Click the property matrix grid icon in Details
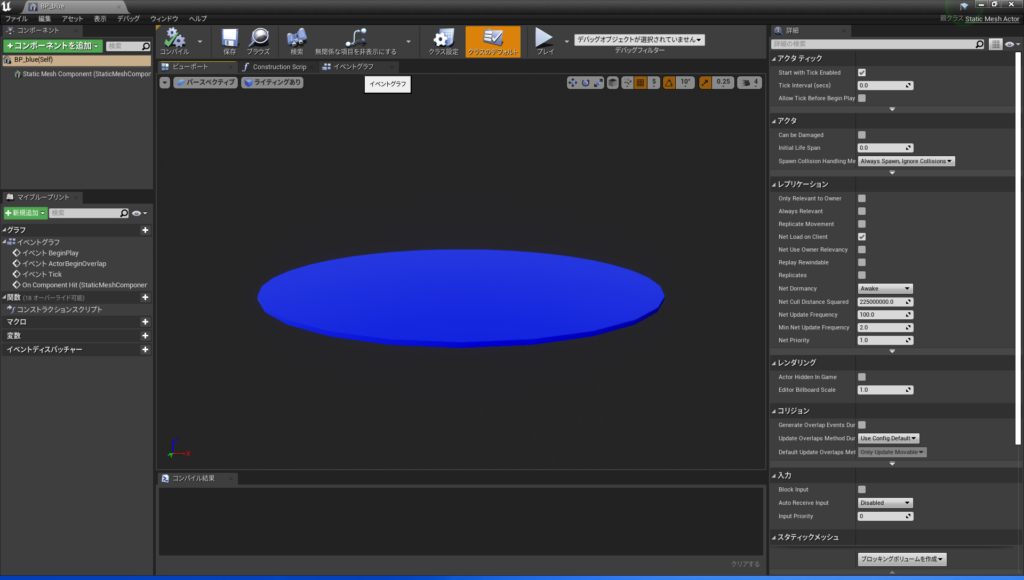1024x580 pixels. [x=996, y=45]
